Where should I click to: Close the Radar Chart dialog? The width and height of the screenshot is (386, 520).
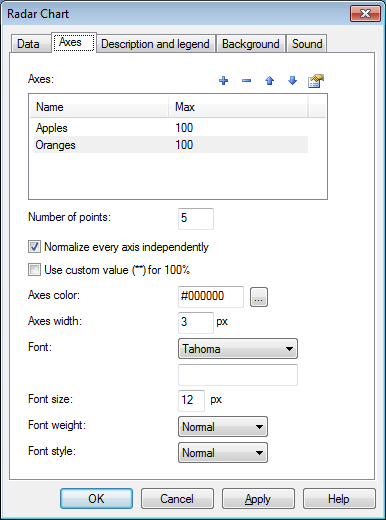(x=365, y=14)
